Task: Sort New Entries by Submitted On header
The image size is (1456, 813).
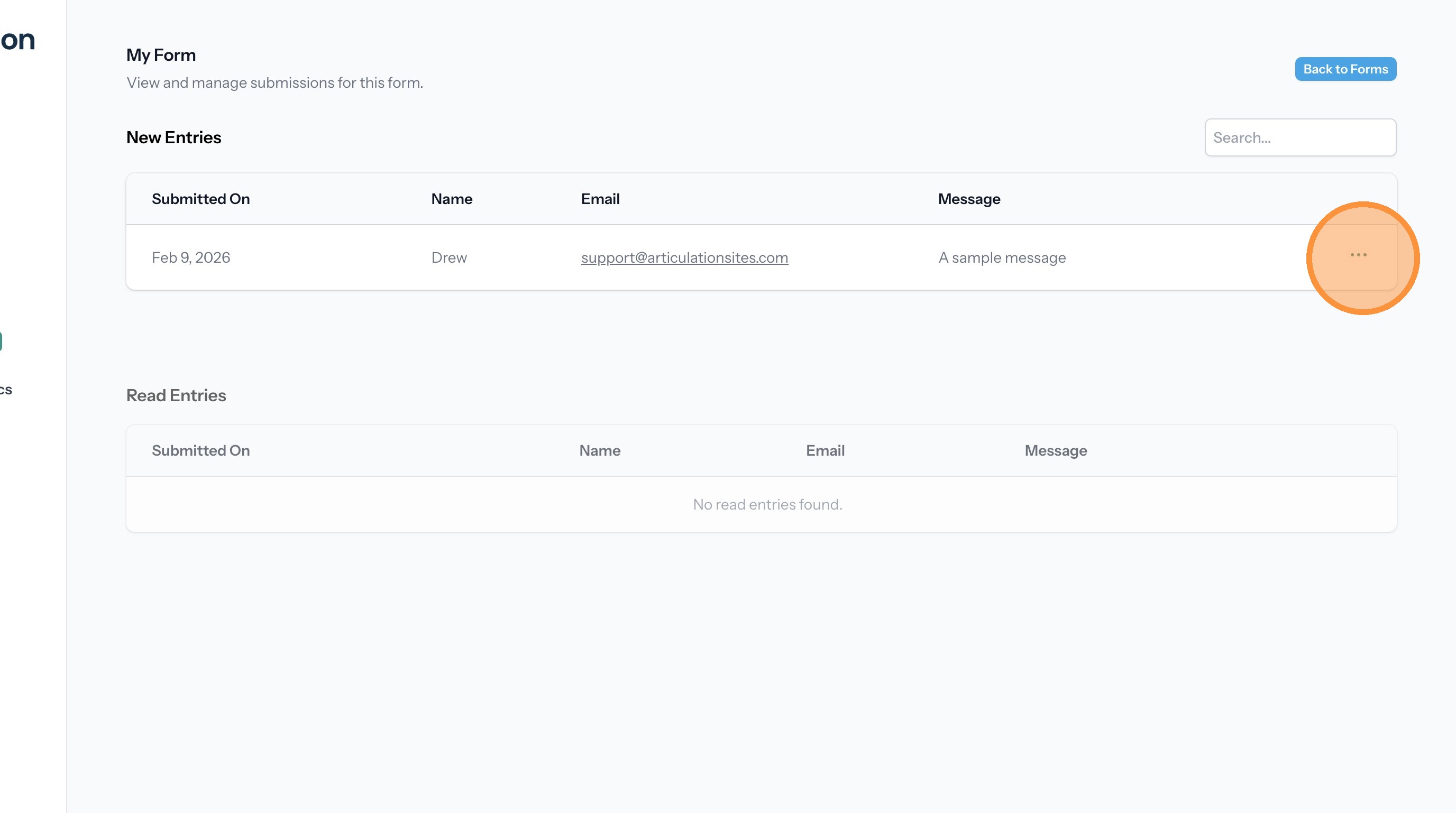Action: click(x=200, y=199)
